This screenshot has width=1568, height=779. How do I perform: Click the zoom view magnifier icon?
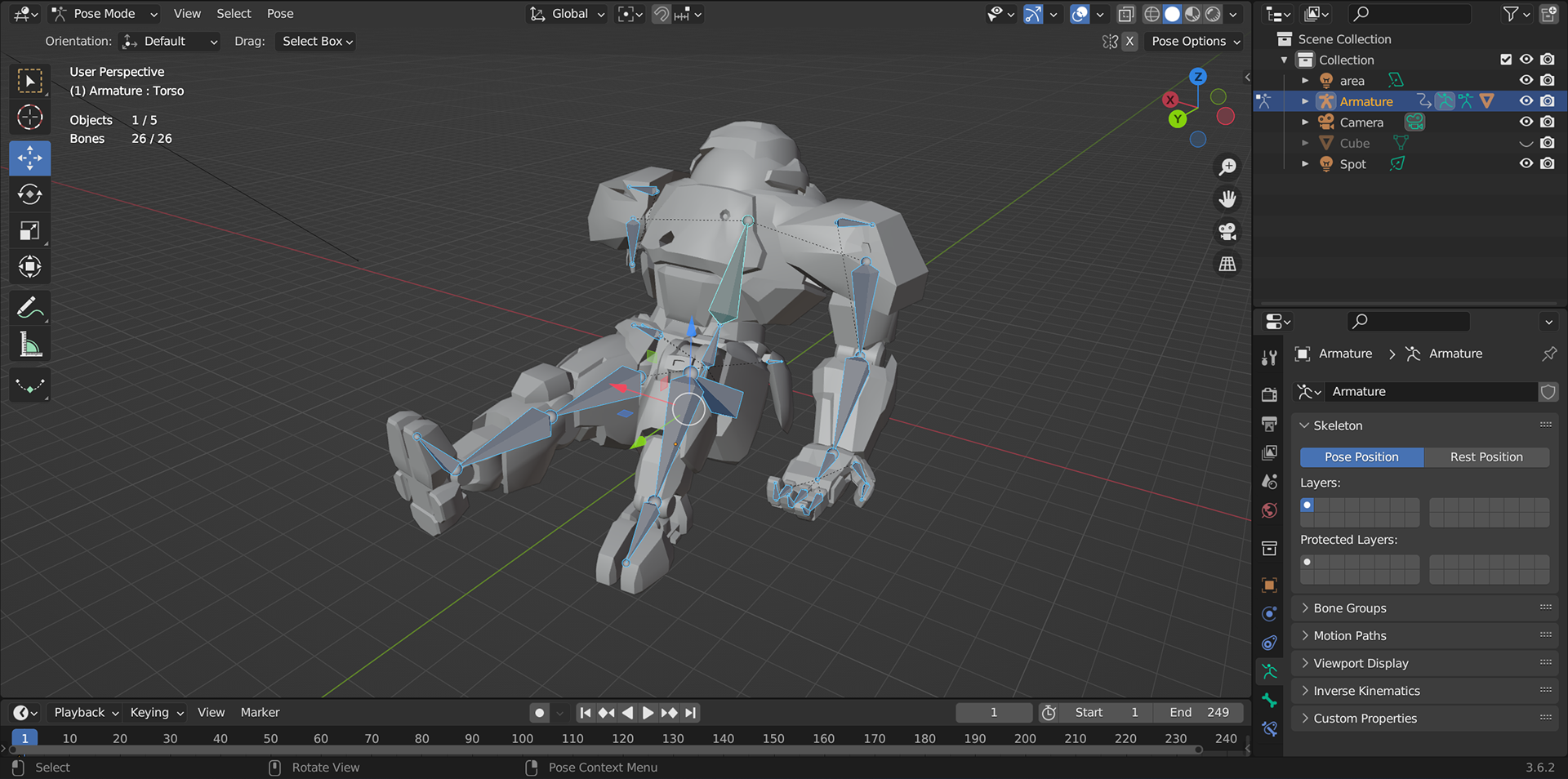(1227, 167)
